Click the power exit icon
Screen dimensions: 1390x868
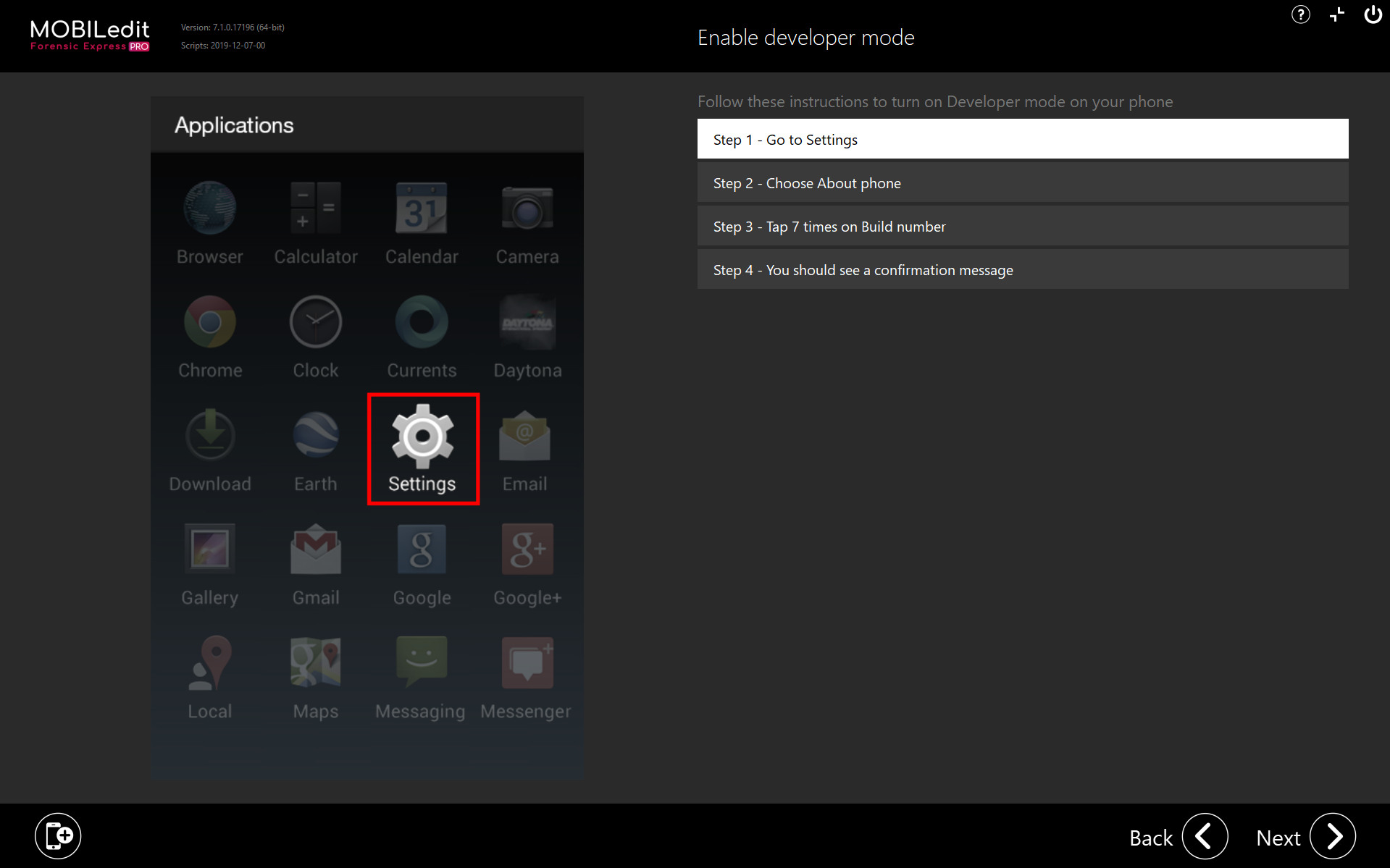pos(1373,14)
